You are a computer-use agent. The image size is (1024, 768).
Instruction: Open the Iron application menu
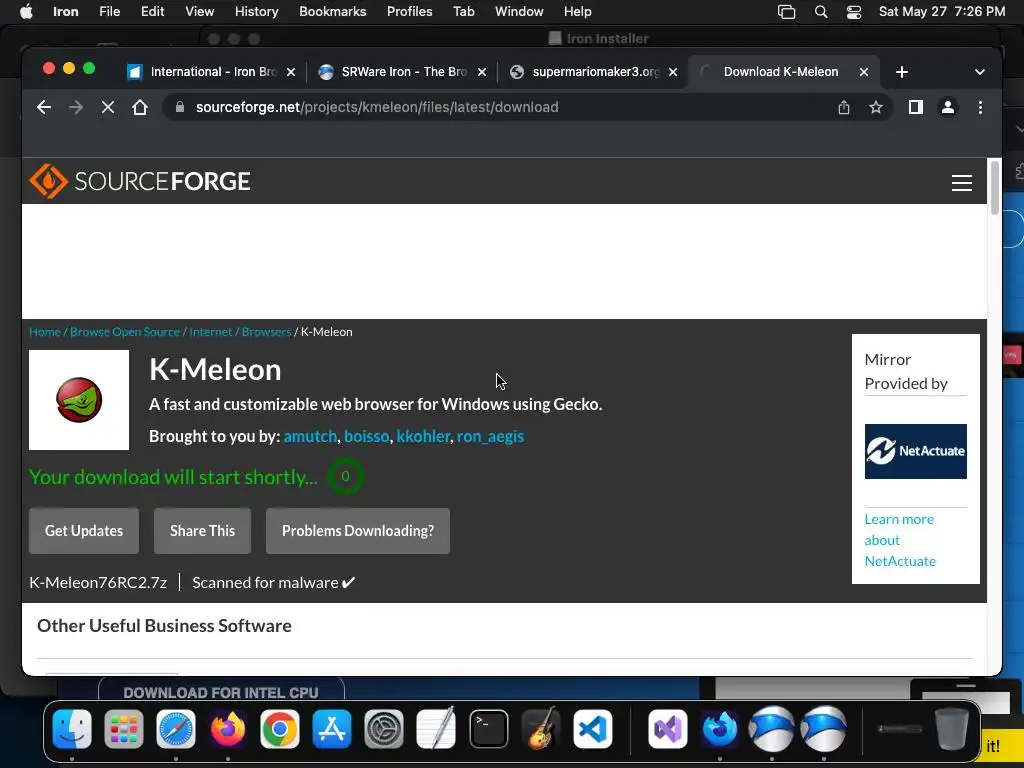coord(65,12)
